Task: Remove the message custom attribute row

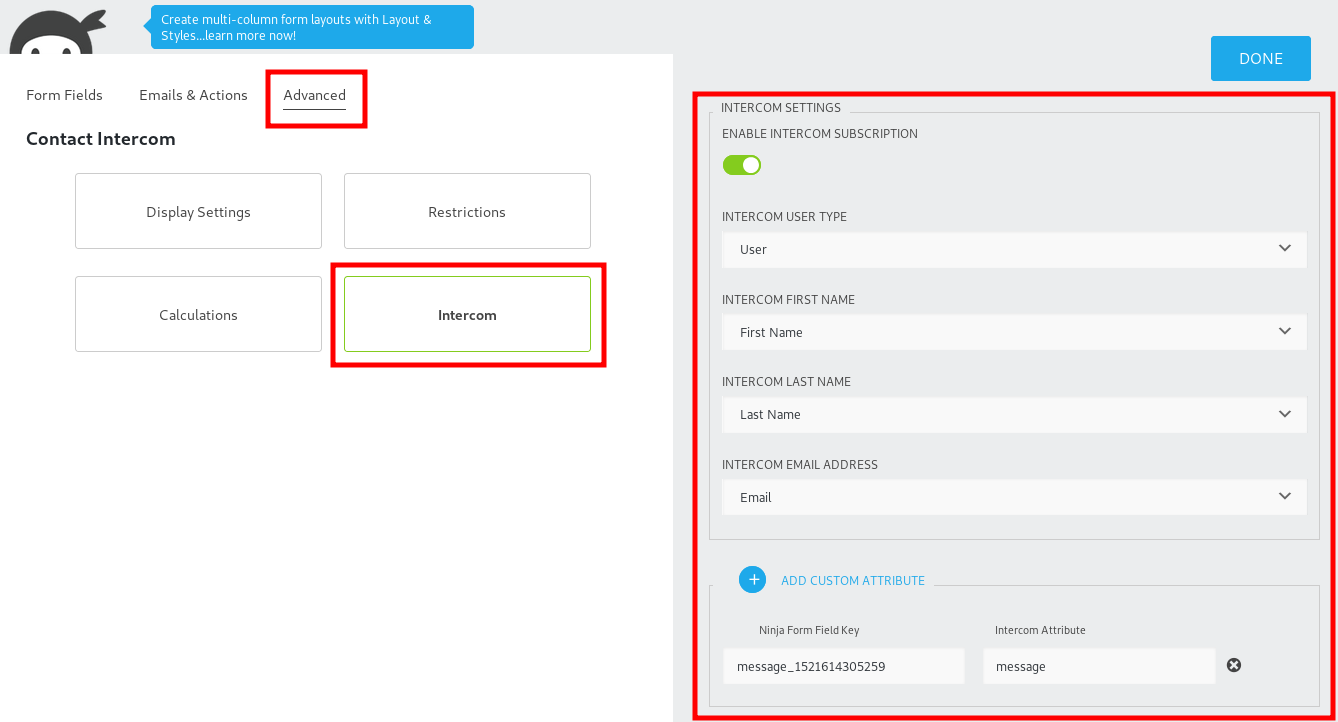Action: coord(1234,665)
